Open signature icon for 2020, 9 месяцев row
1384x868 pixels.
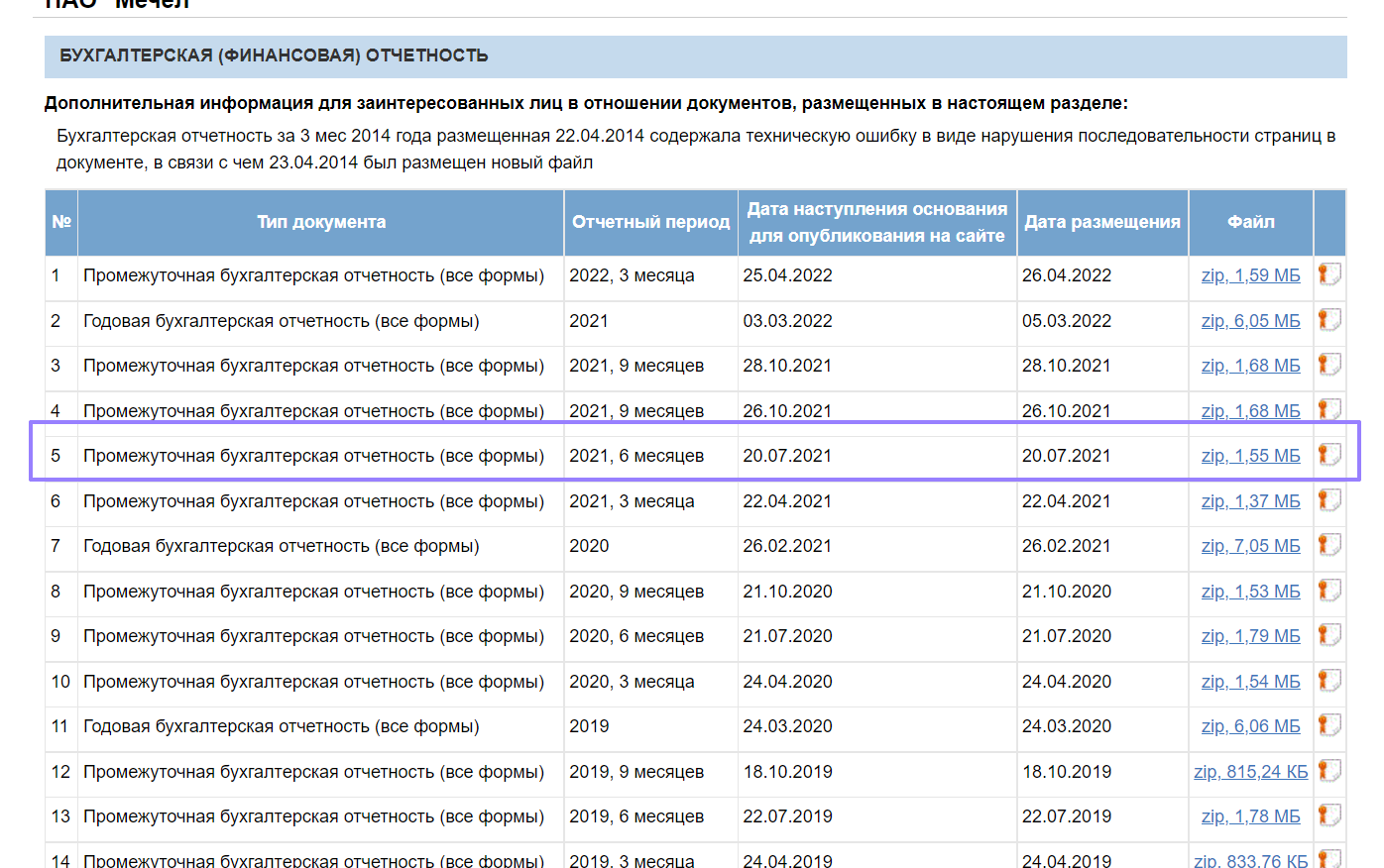tap(1329, 591)
